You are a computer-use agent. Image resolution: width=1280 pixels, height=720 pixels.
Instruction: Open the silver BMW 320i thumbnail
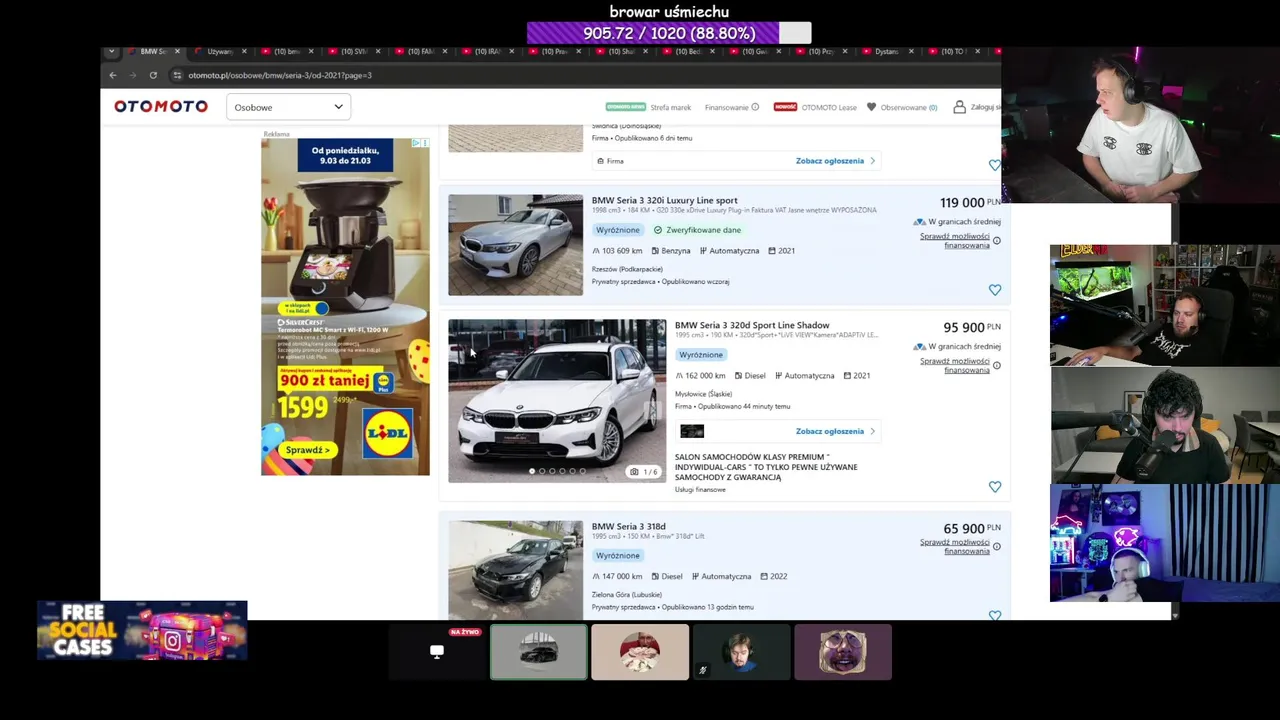tap(515, 245)
